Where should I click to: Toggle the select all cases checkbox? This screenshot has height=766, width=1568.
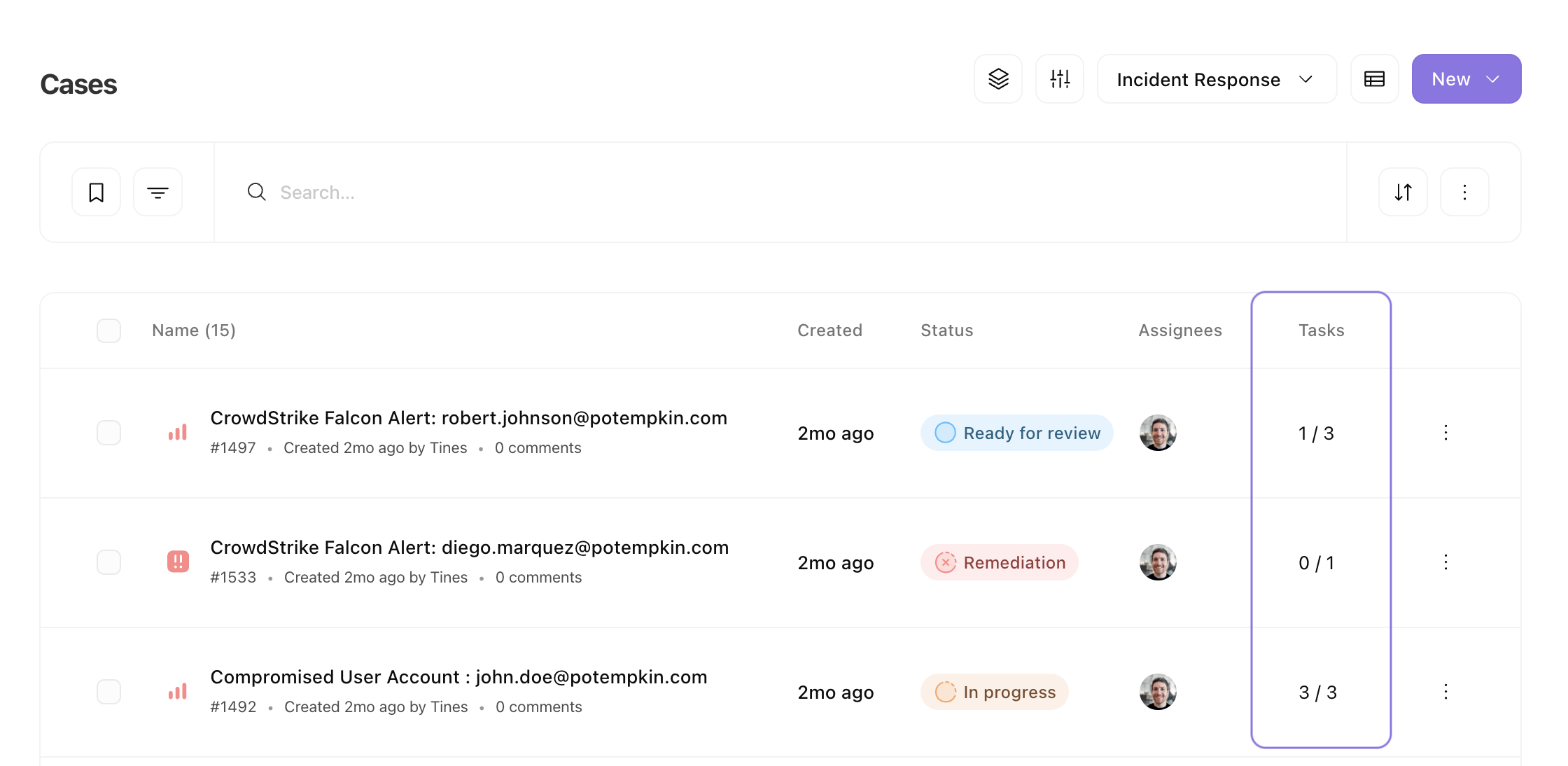tap(108, 330)
